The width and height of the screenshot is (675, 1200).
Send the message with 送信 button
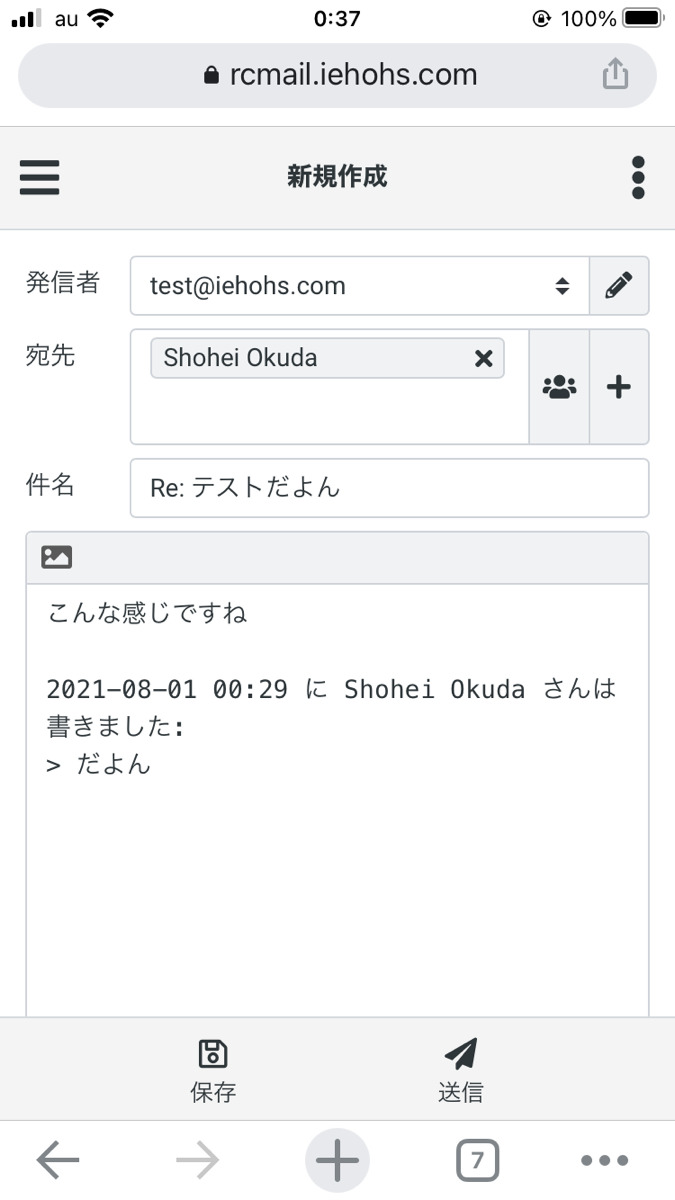460,1070
